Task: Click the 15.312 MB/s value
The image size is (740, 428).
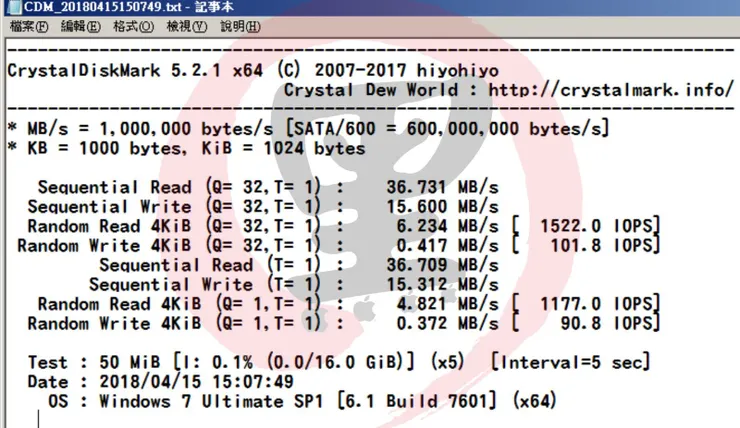Action: pyautogui.click(x=443, y=285)
